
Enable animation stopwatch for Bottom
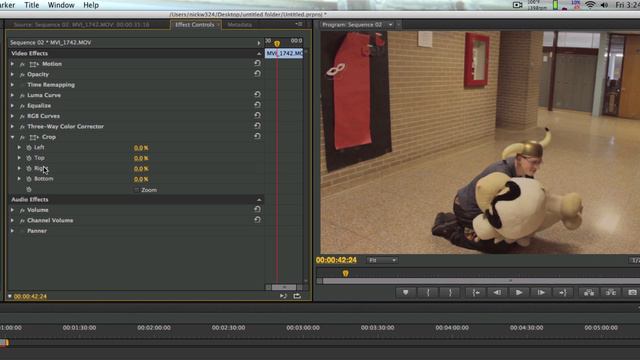pyautogui.click(x=29, y=179)
